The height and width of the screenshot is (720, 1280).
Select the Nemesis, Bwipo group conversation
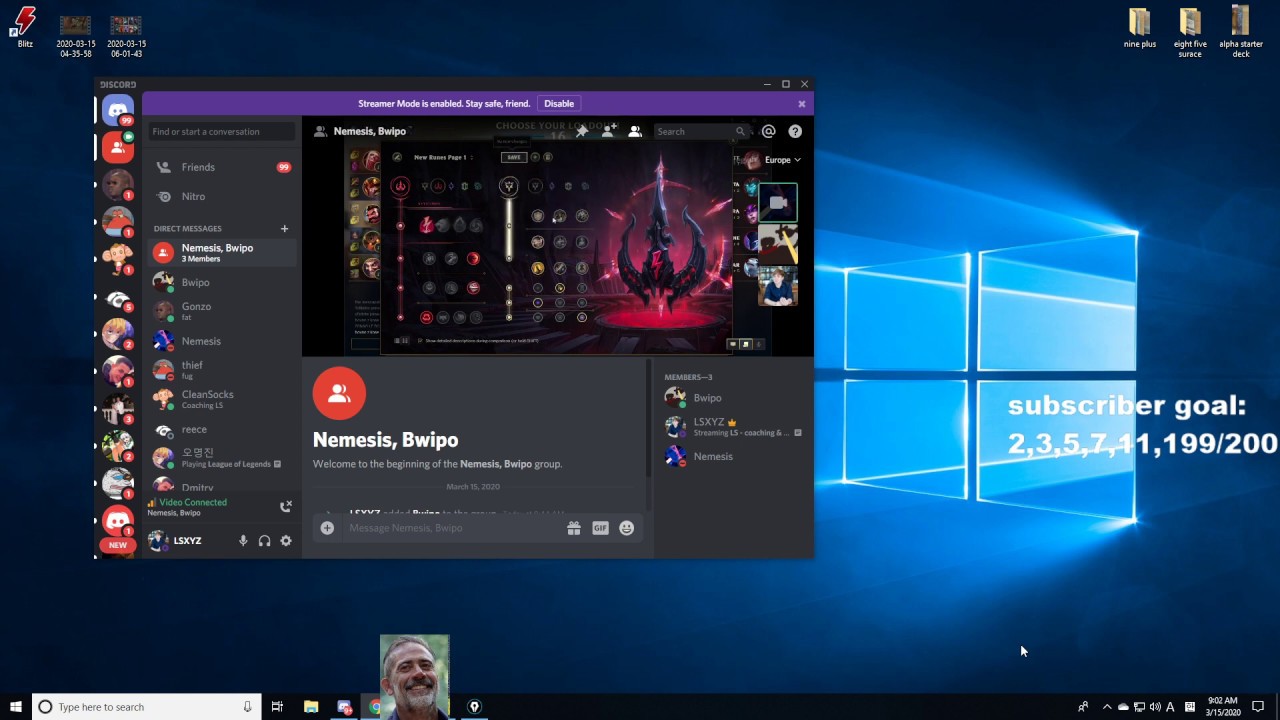222,253
